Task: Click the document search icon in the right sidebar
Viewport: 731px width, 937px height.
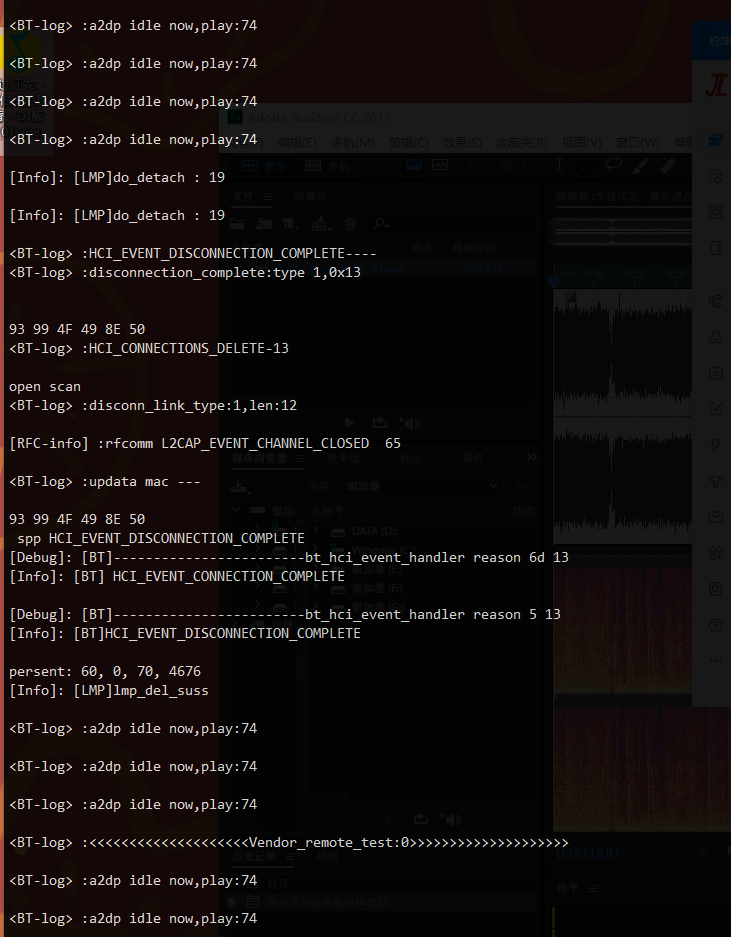Action: pos(715,176)
